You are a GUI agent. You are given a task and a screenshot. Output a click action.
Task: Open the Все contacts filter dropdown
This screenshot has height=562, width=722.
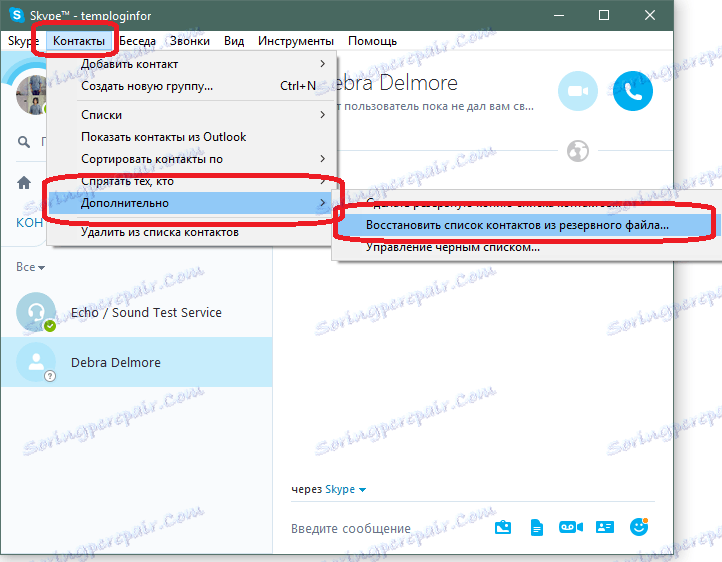click(30, 267)
